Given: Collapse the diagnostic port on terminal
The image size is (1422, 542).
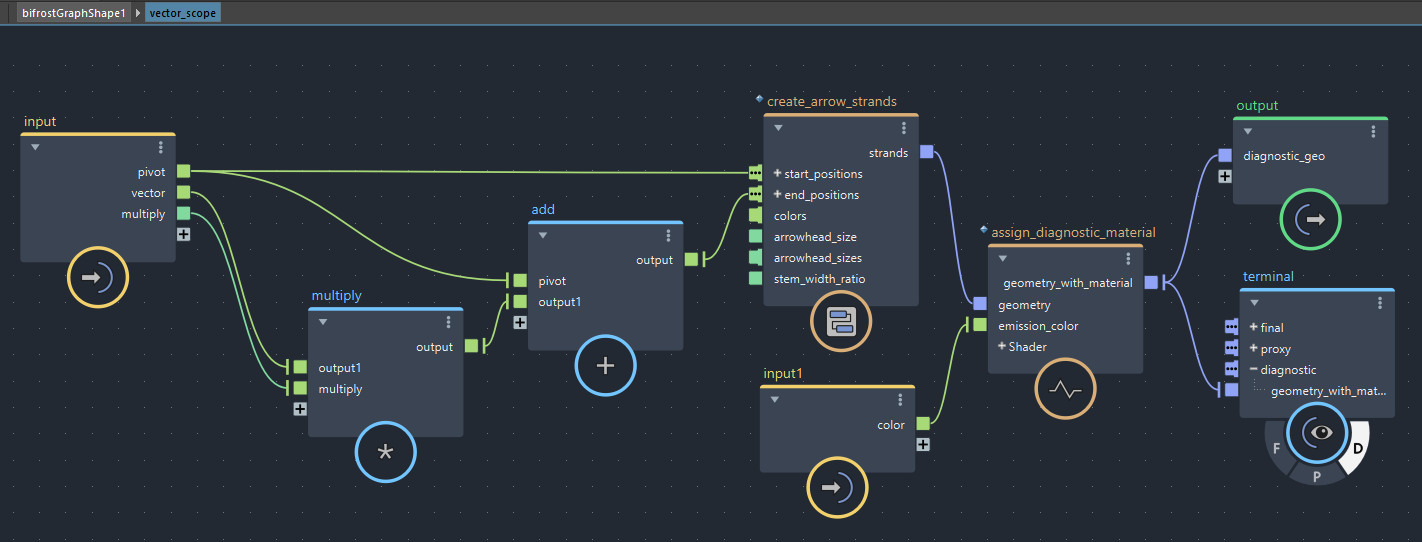Looking at the screenshot, I should pyautogui.click(x=1253, y=370).
